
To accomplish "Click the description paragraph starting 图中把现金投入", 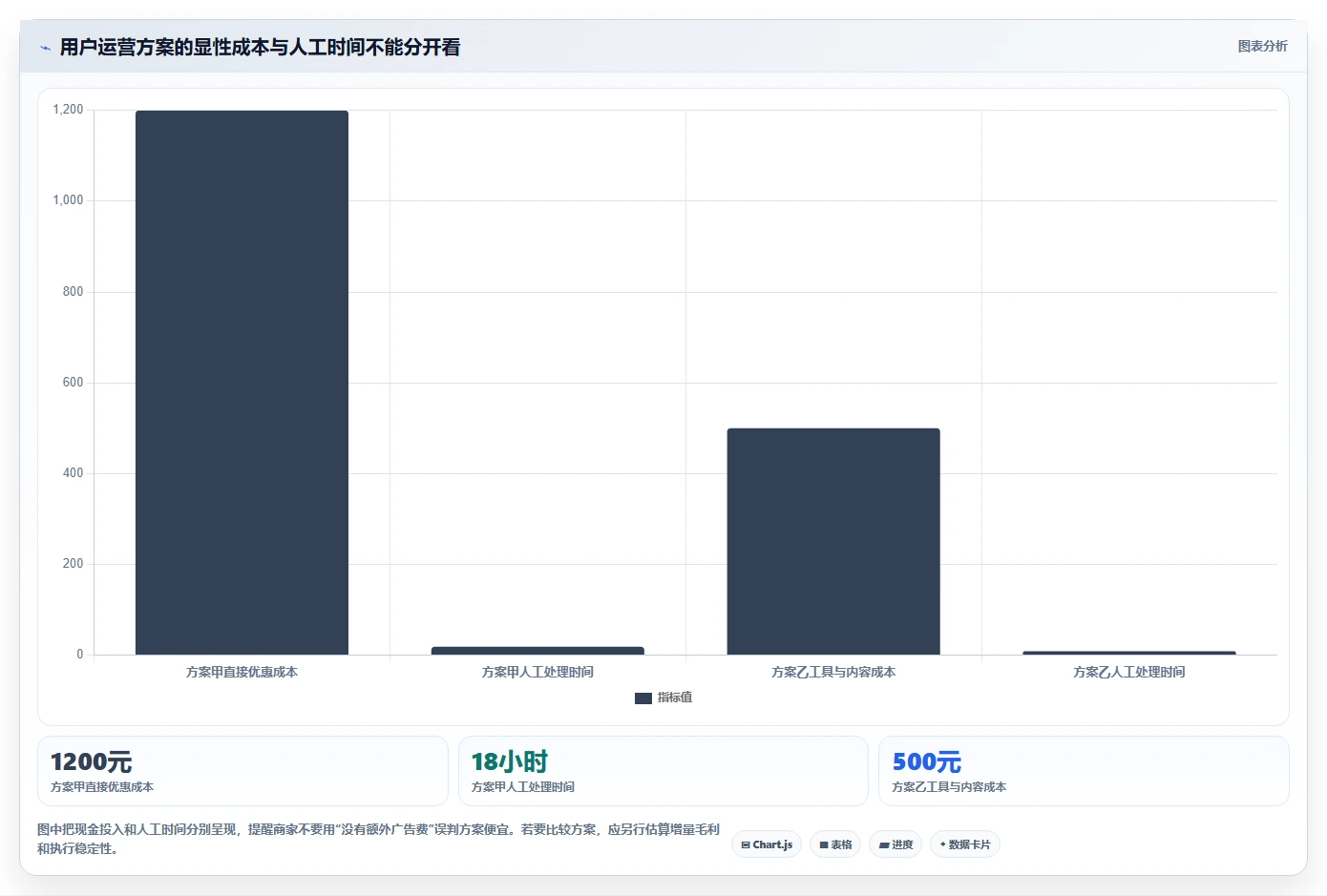I will [378, 839].
